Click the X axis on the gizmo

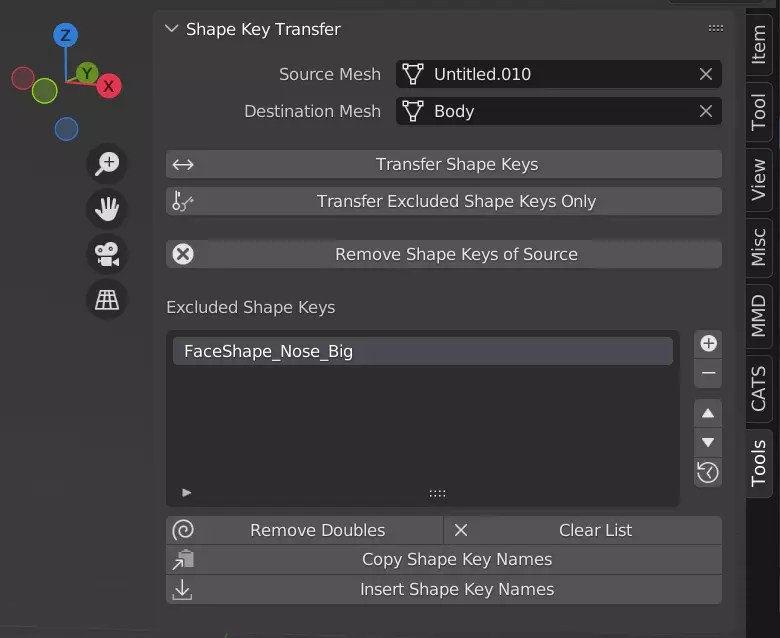pyautogui.click(x=109, y=86)
